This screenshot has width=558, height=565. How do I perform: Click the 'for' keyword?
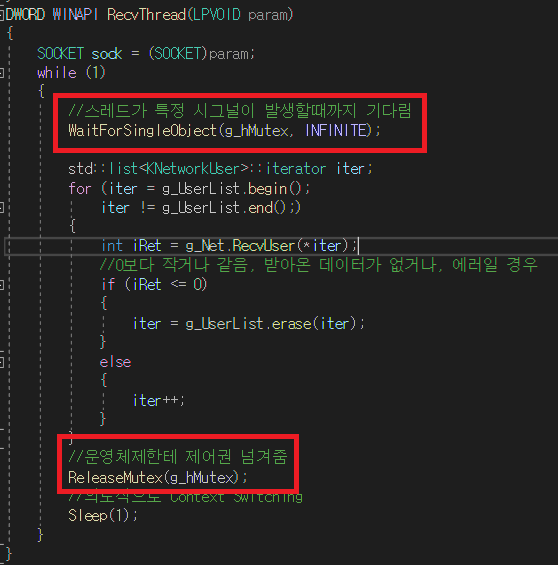pyautogui.click(x=80, y=188)
